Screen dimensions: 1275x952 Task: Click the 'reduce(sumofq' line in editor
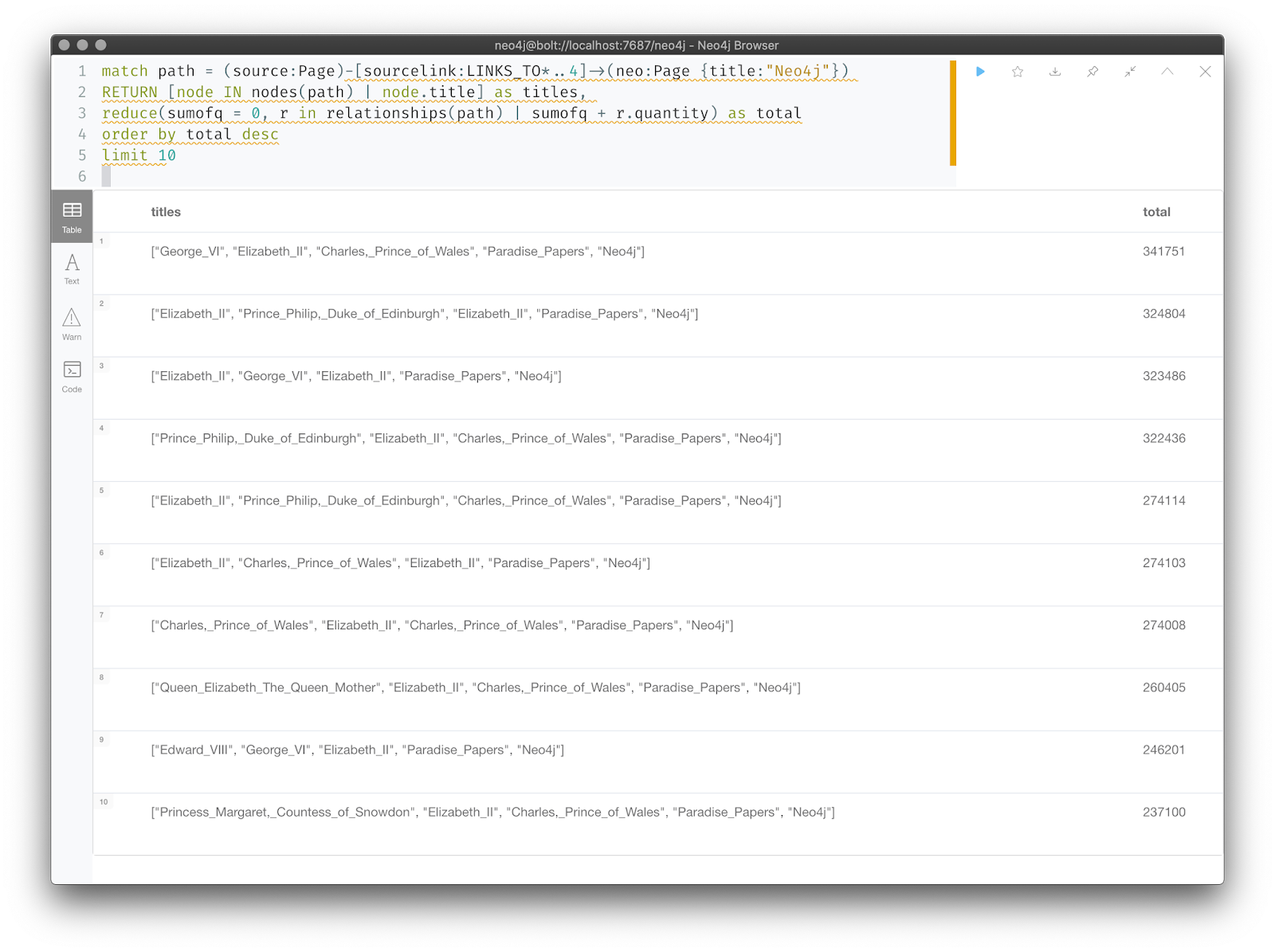[x=452, y=113]
